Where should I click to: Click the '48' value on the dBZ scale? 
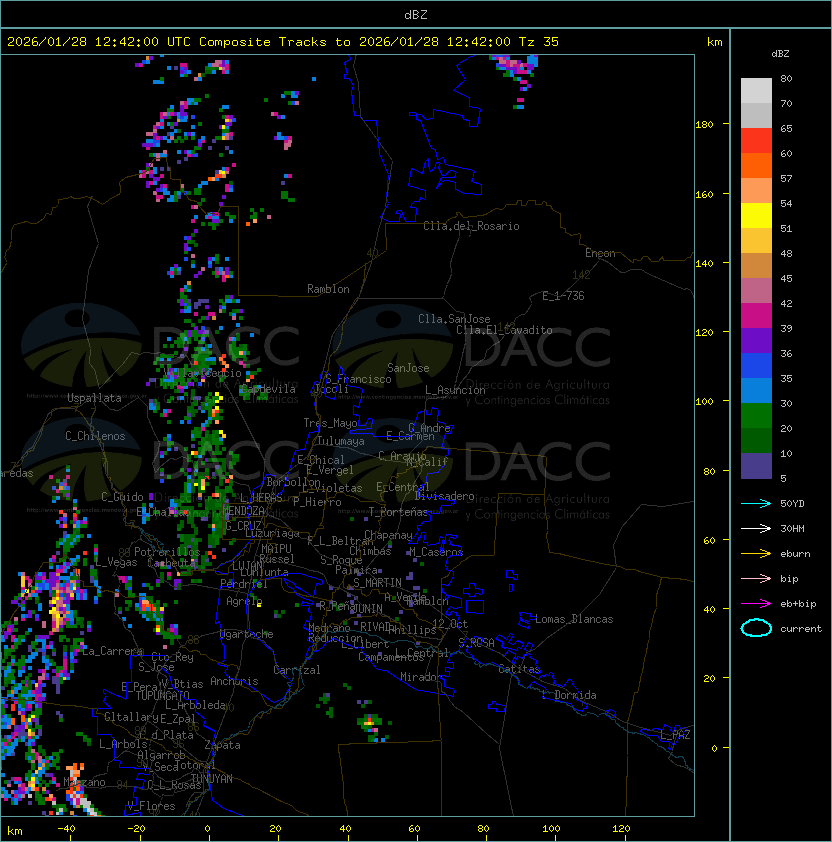click(x=786, y=253)
